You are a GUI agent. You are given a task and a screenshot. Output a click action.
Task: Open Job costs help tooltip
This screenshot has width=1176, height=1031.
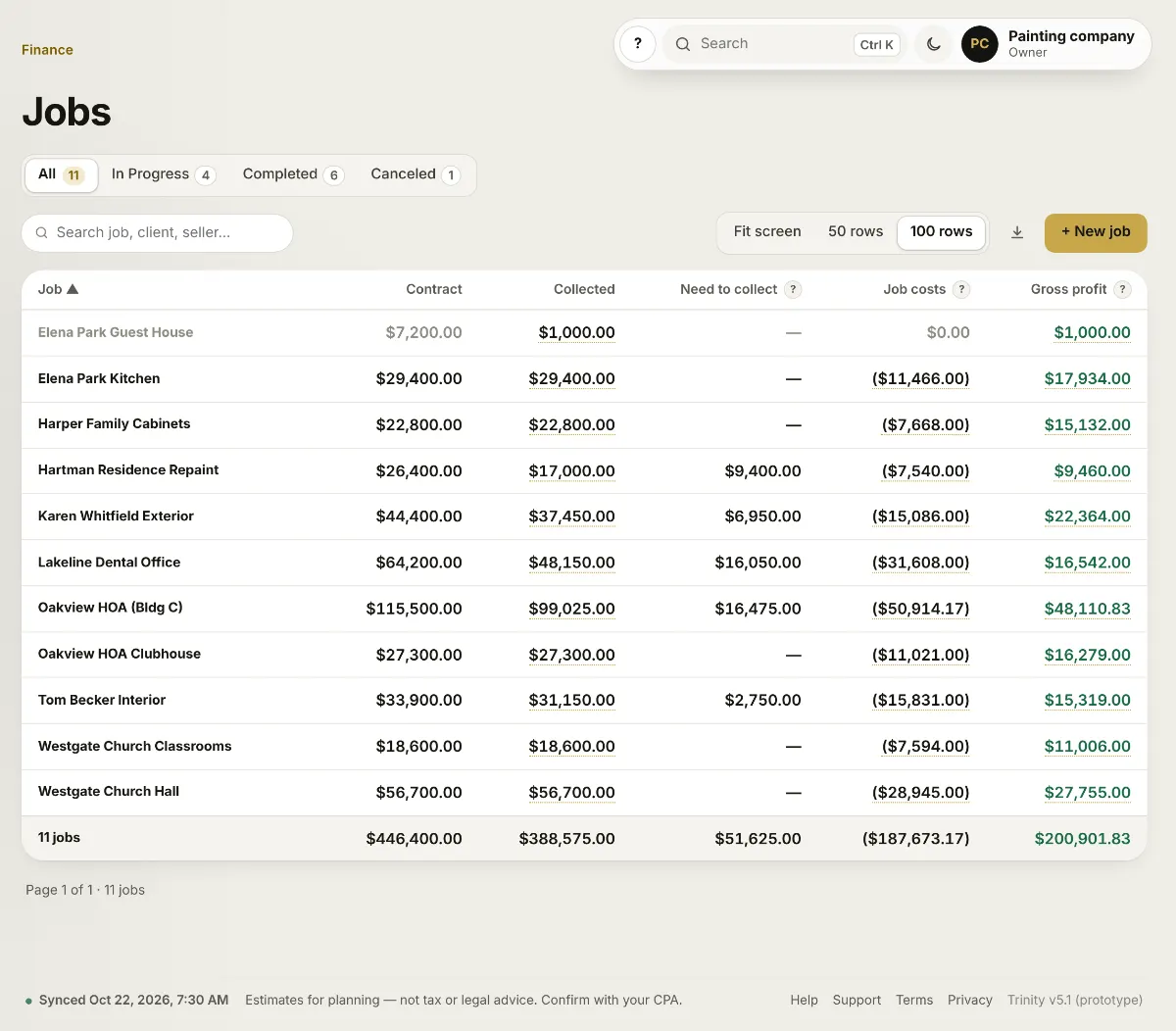962,289
